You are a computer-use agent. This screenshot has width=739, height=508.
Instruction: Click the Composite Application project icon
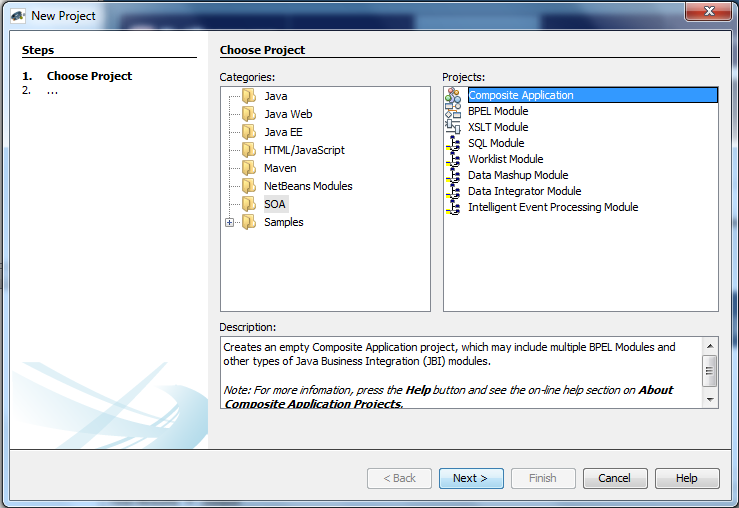click(453, 95)
